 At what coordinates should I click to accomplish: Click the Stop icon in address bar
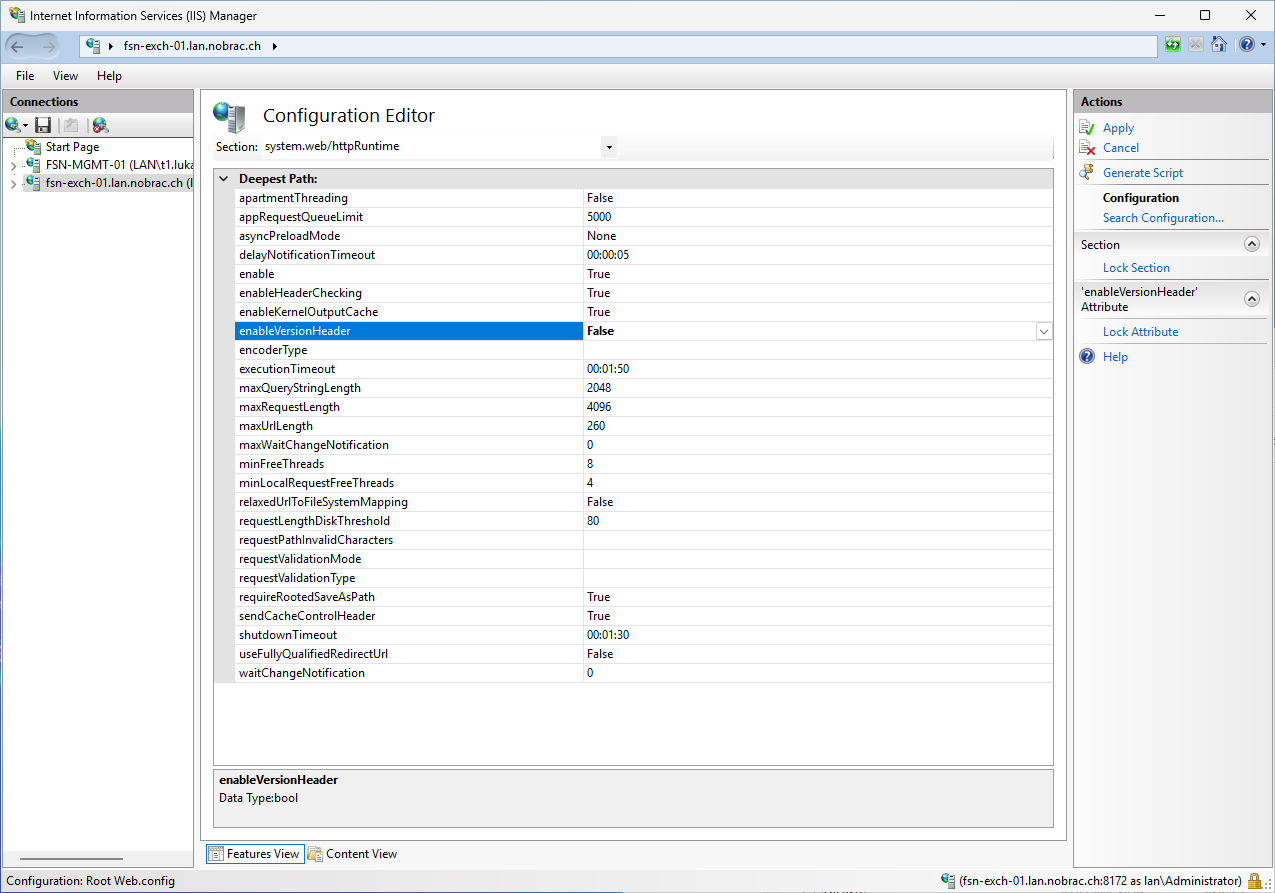(1196, 45)
